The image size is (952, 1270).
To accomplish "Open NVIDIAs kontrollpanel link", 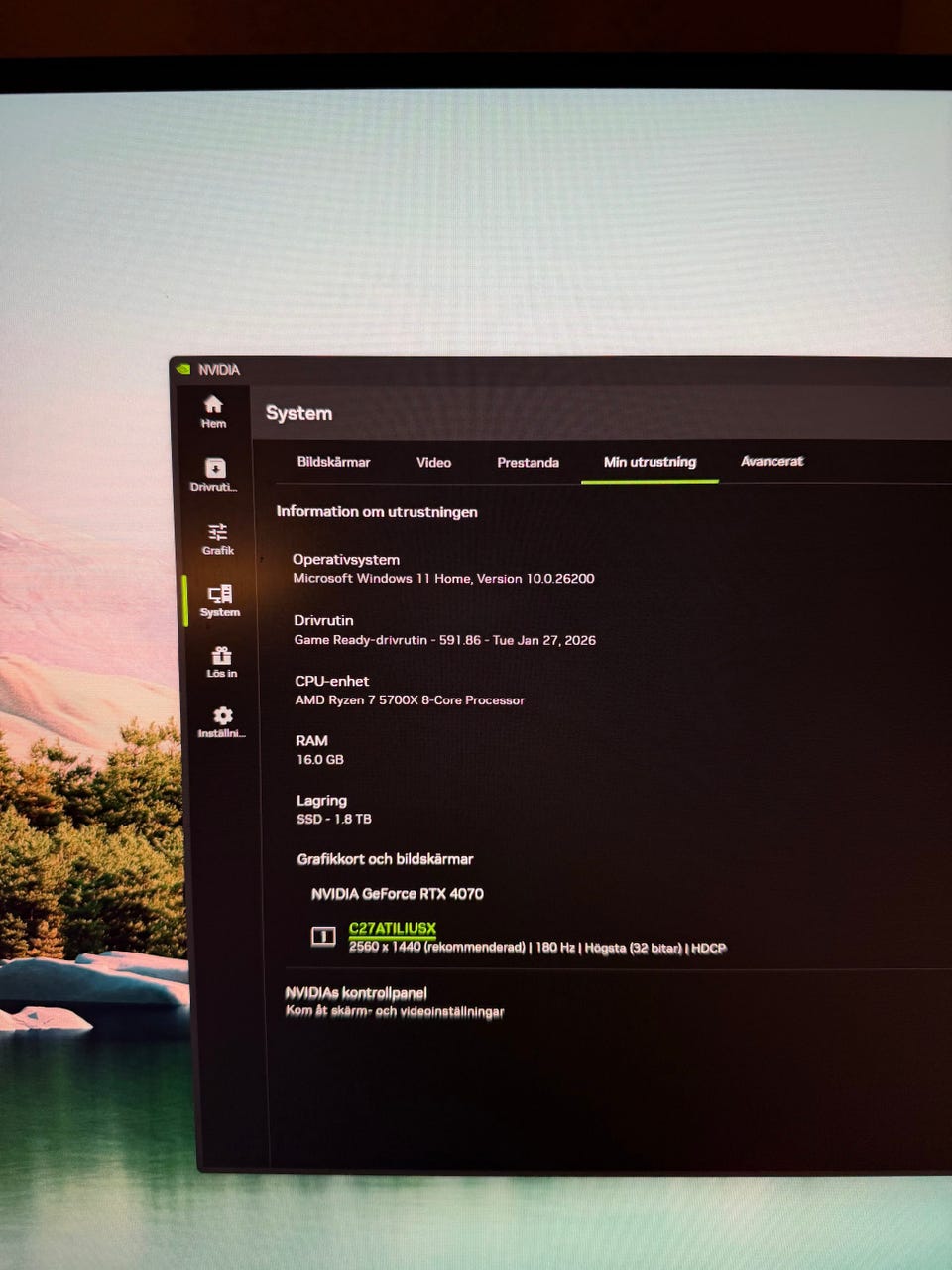I will point(356,992).
